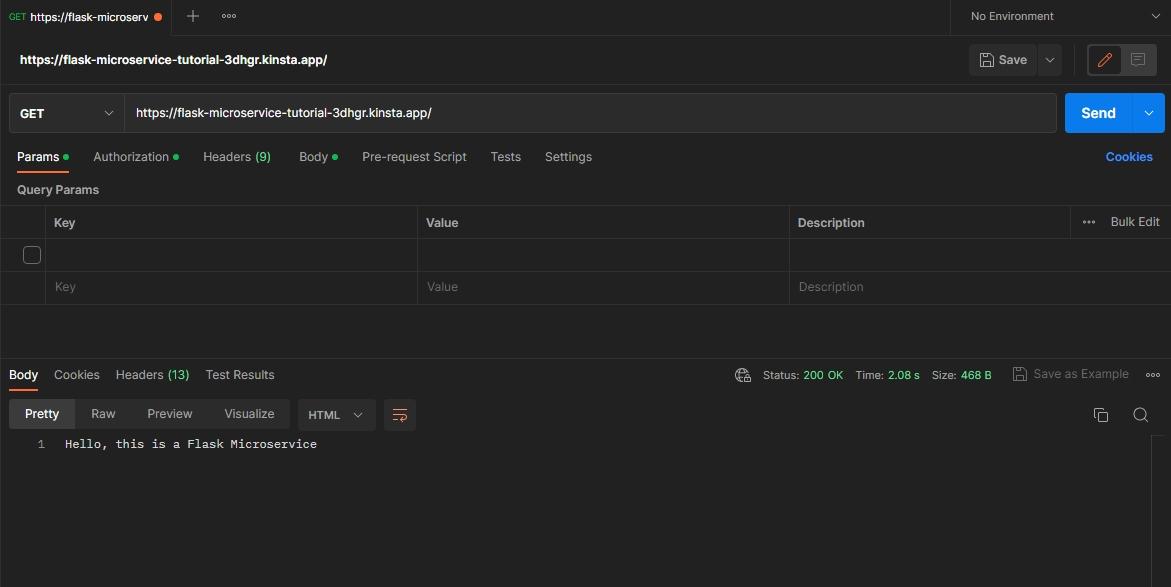Switch to edit mode pencil icon
Viewport: 1171px width, 587px height.
tap(1105, 60)
